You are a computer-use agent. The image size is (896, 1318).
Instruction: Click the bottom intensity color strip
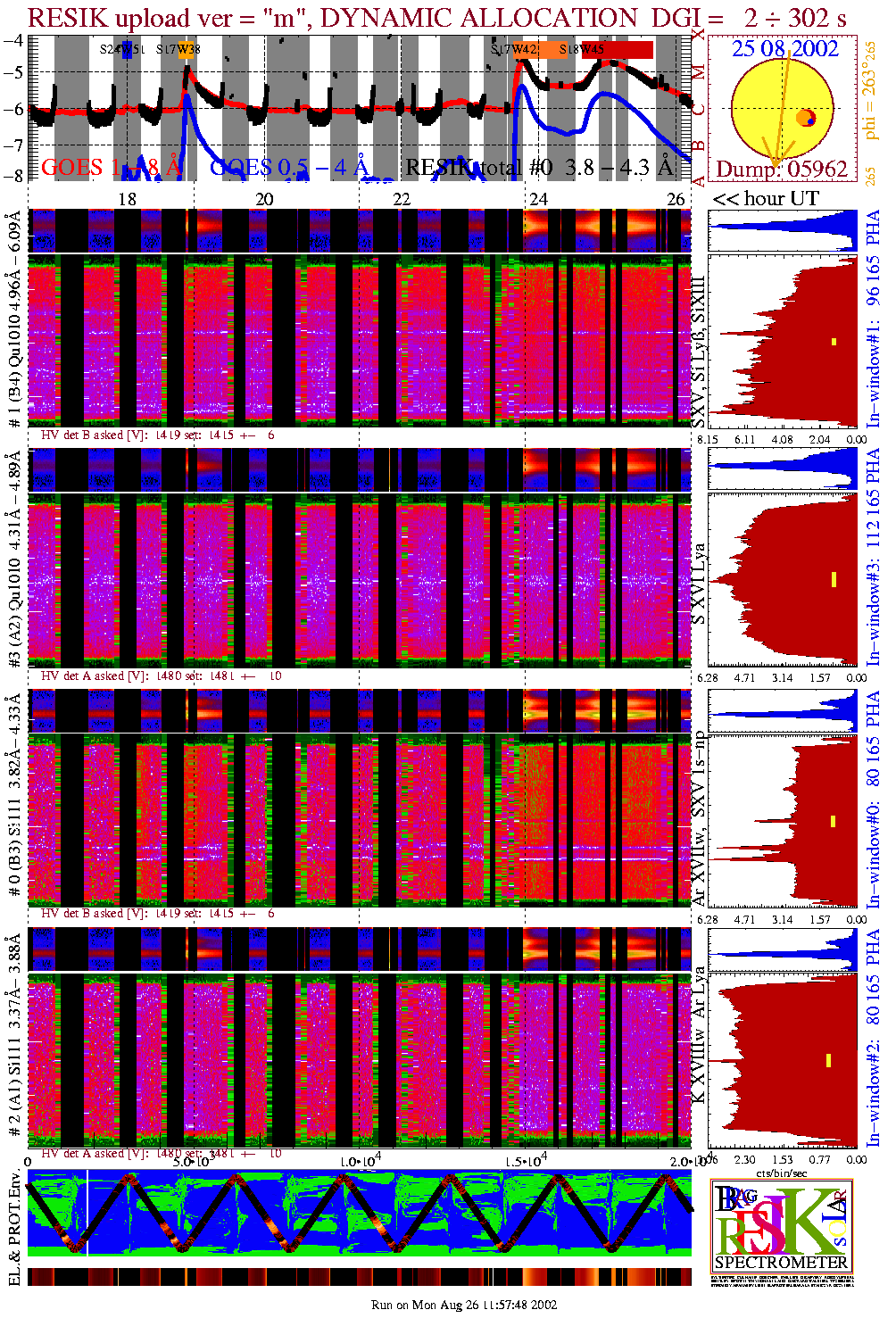[359, 1277]
